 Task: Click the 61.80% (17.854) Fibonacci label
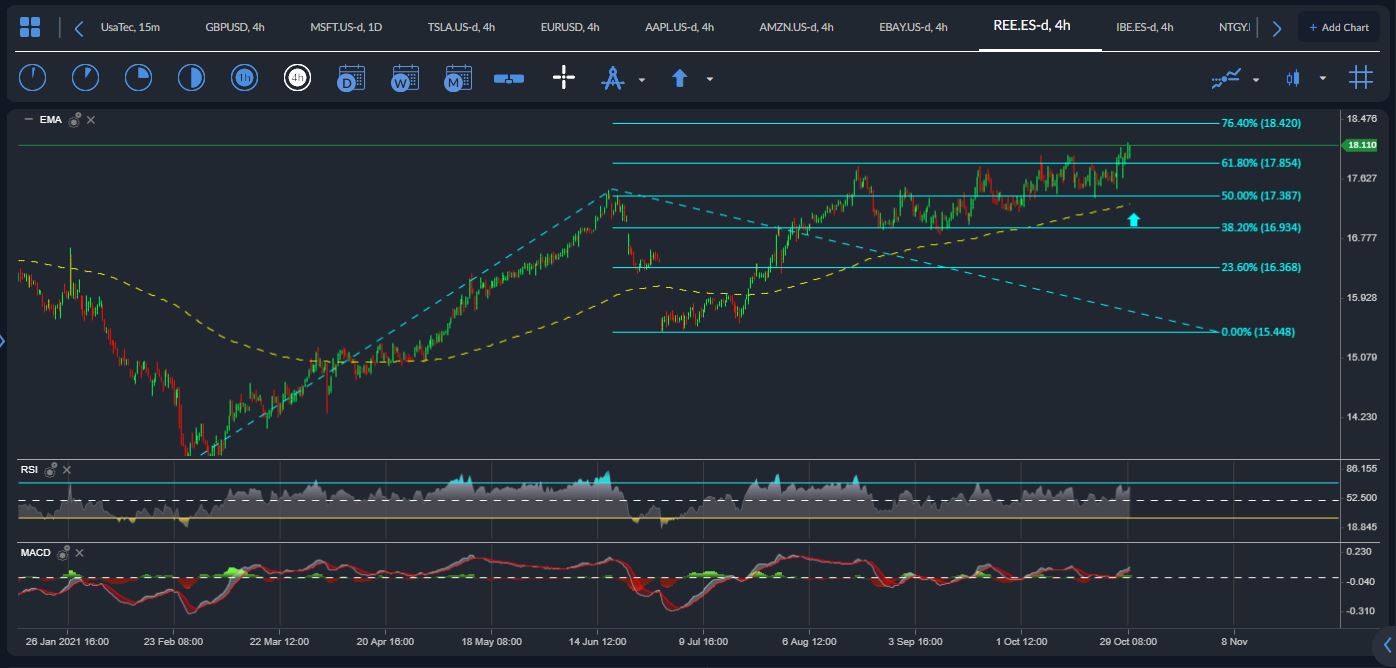[x=1261, y=163]
